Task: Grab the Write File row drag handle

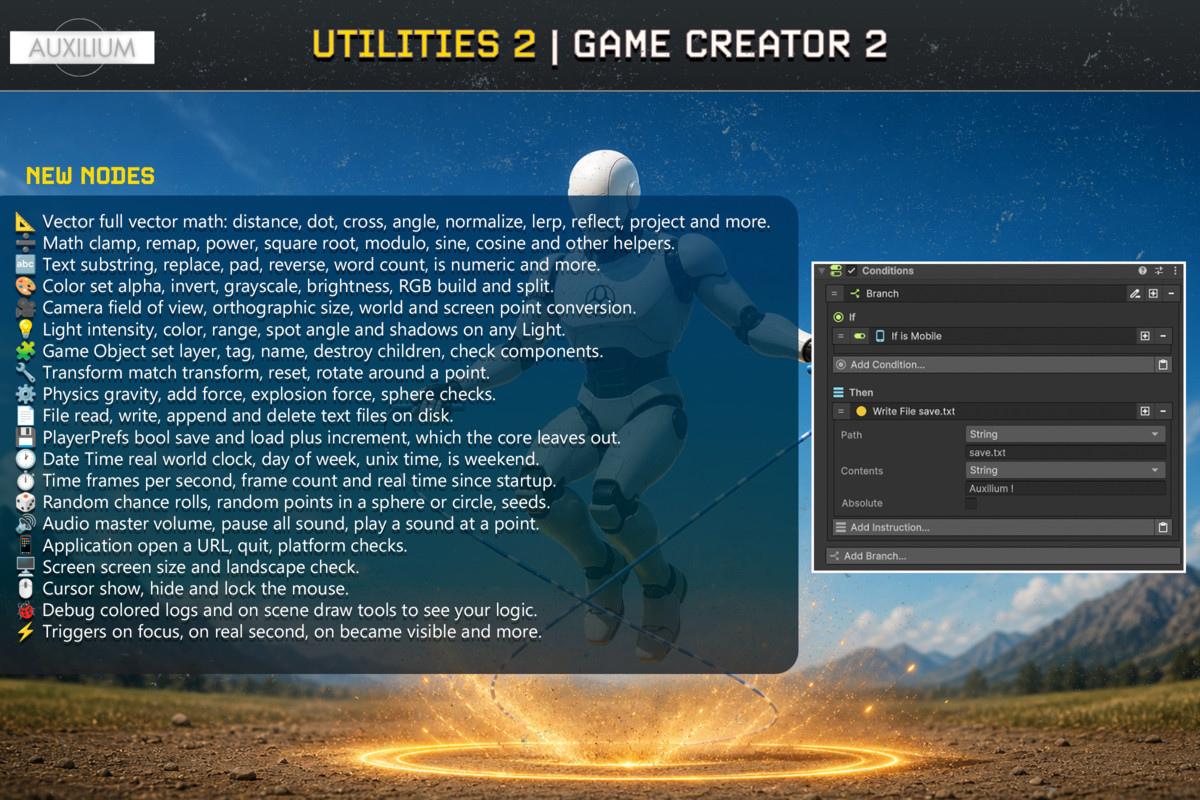Action: click(841, 411)
